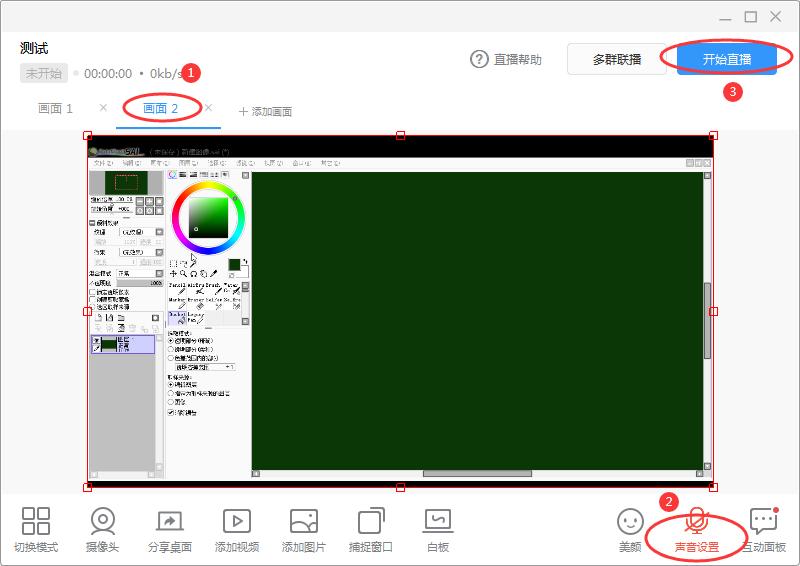Open the 切换模式 switch mode tool
The height and width of the screenshot is (566, 800).
tap(36, 529)
